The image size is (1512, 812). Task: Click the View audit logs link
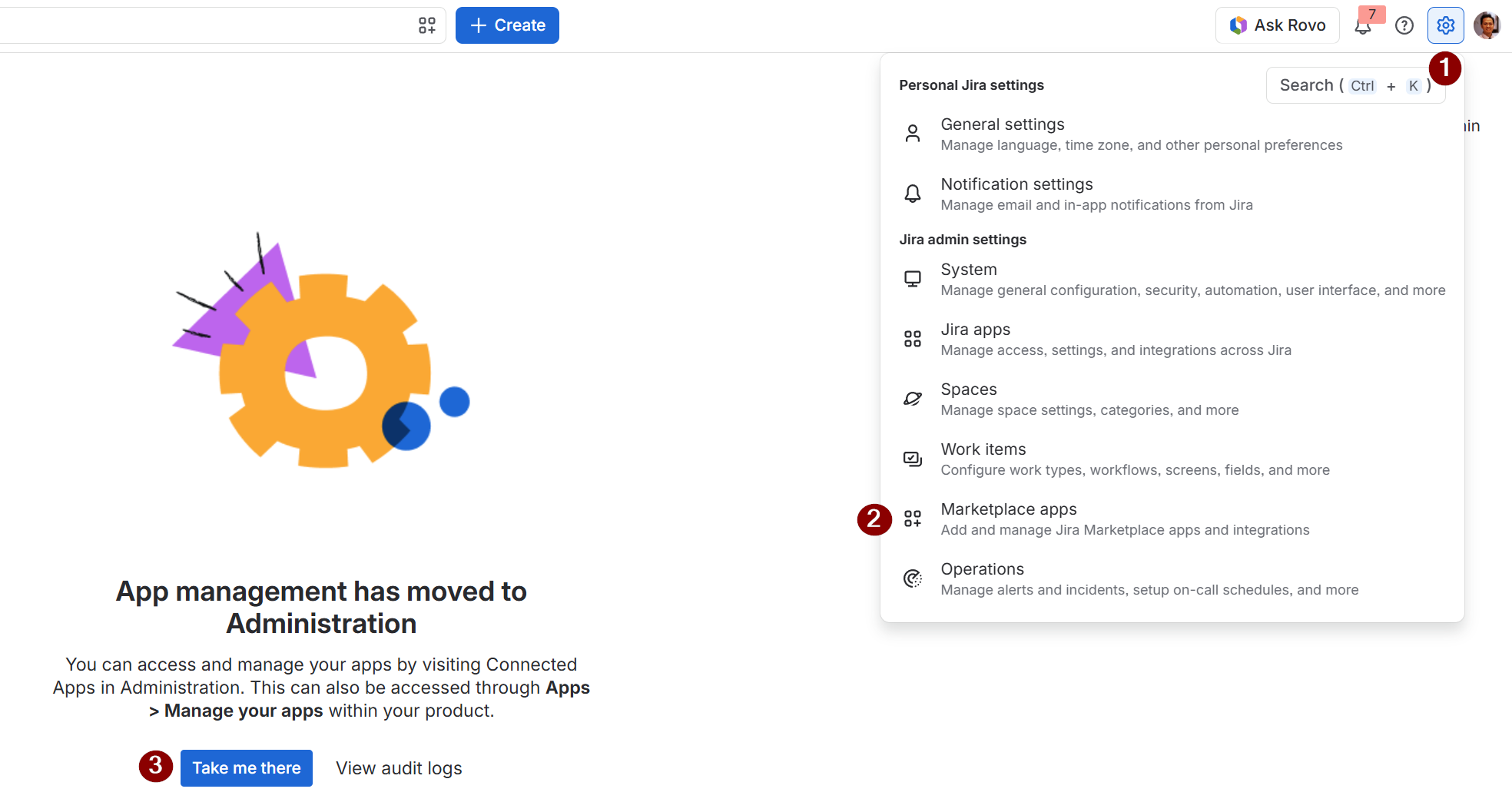click(x=399, y=768)
